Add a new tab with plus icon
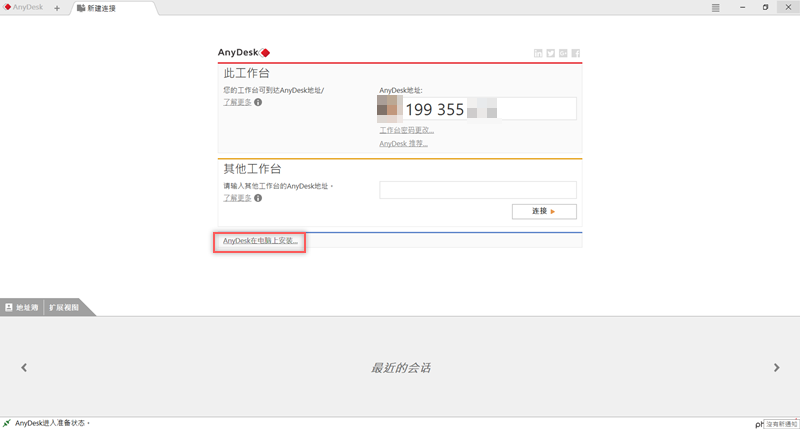The width and height of the screenshot is (800, 429). (57, 8)
